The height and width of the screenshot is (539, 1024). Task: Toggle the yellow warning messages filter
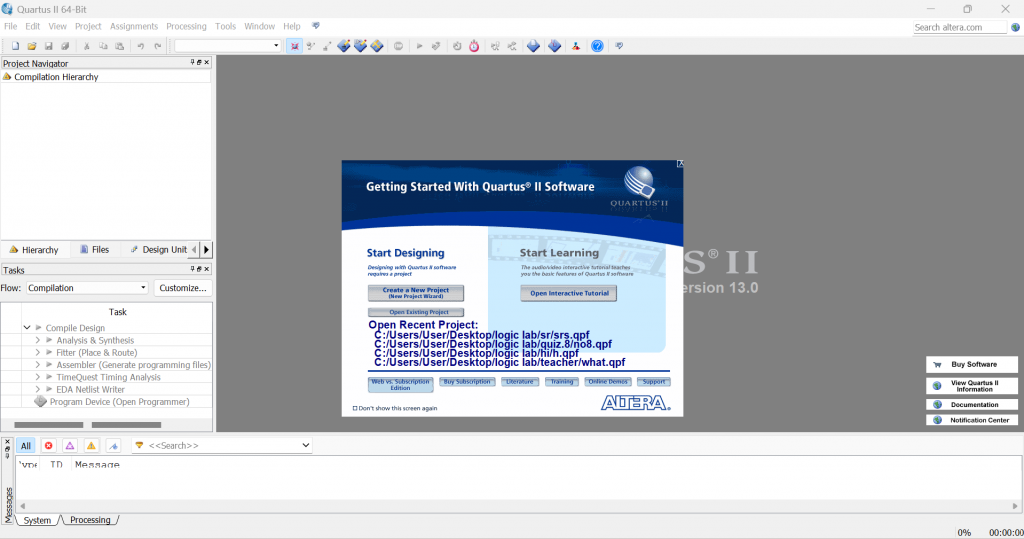(x=91, y=446)
